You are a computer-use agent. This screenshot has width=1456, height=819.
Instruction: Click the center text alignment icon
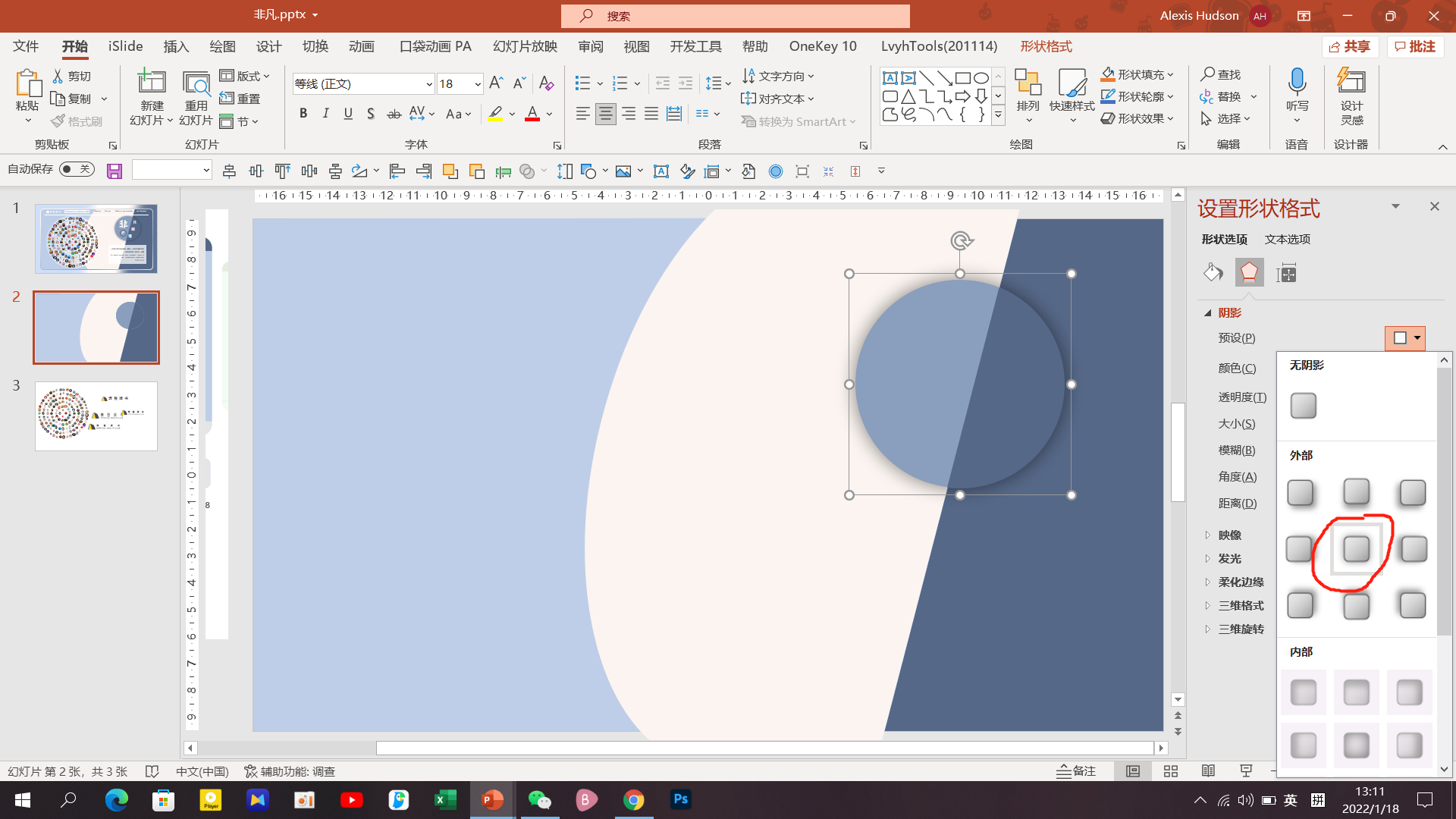click(x=605, y=114)
